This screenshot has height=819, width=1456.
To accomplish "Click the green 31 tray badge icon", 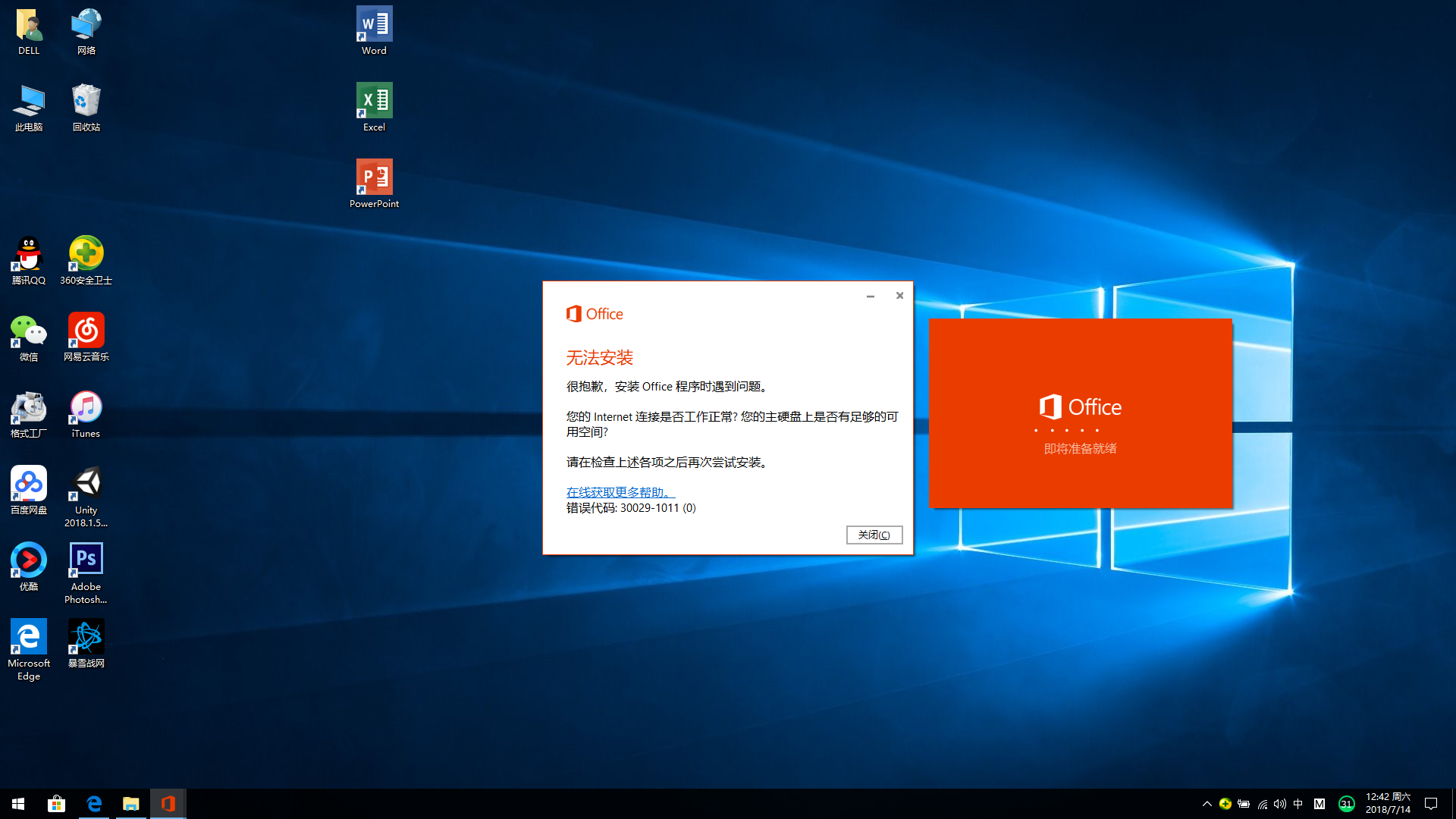I will tap(1346, 804).
